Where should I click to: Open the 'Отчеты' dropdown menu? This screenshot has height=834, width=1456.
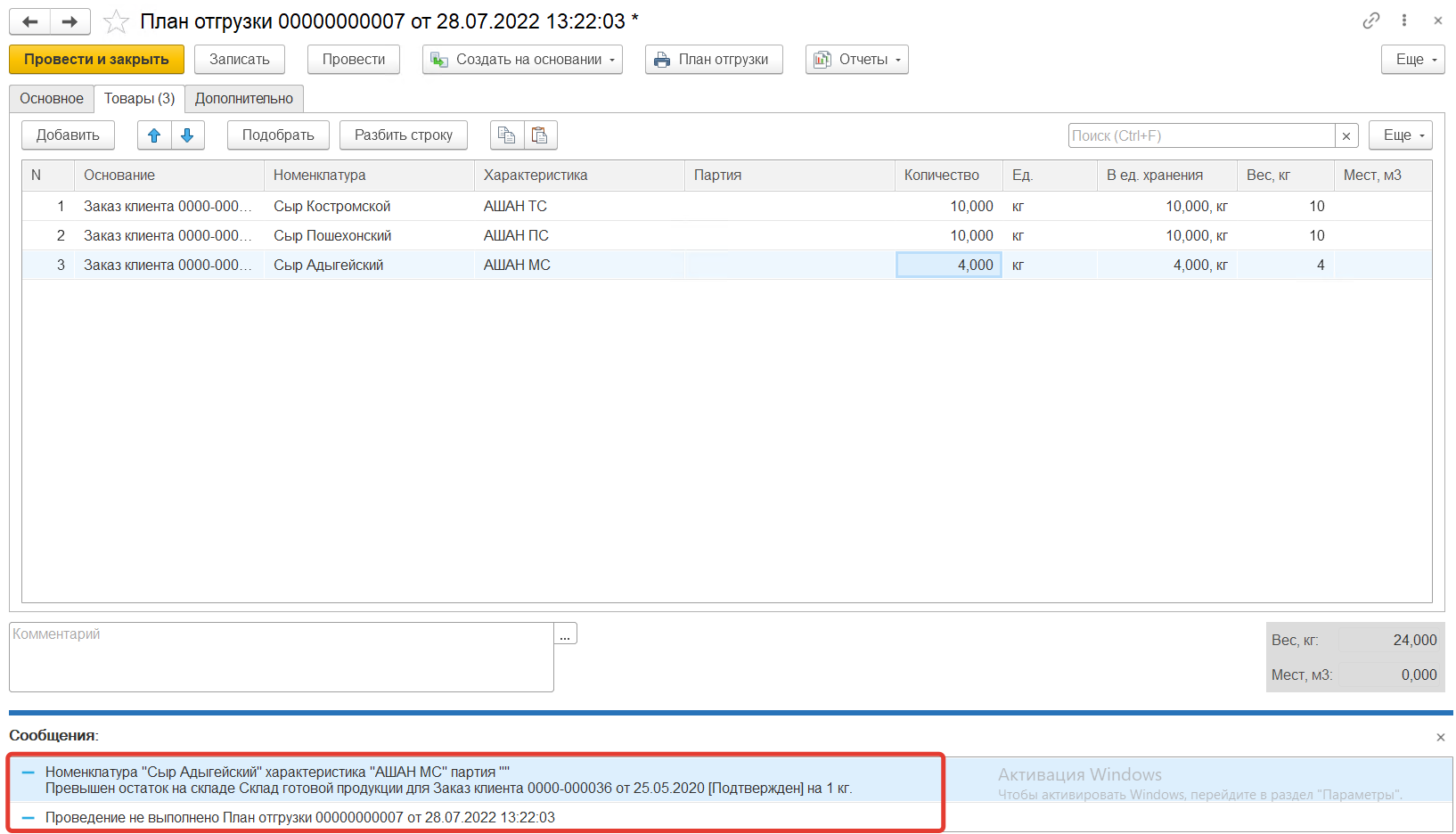pyautogui.click(x=856, y=60)
